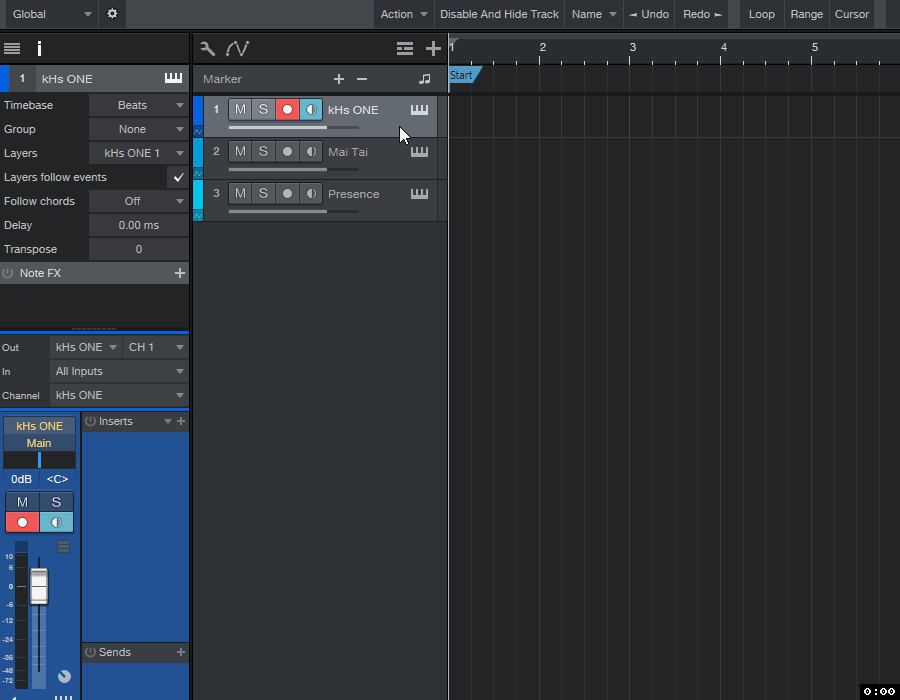Image resolution: width=900 pixels, height=700 pixels.
Task: Solo the kHs ONE track
Action: tap(263, 110)
